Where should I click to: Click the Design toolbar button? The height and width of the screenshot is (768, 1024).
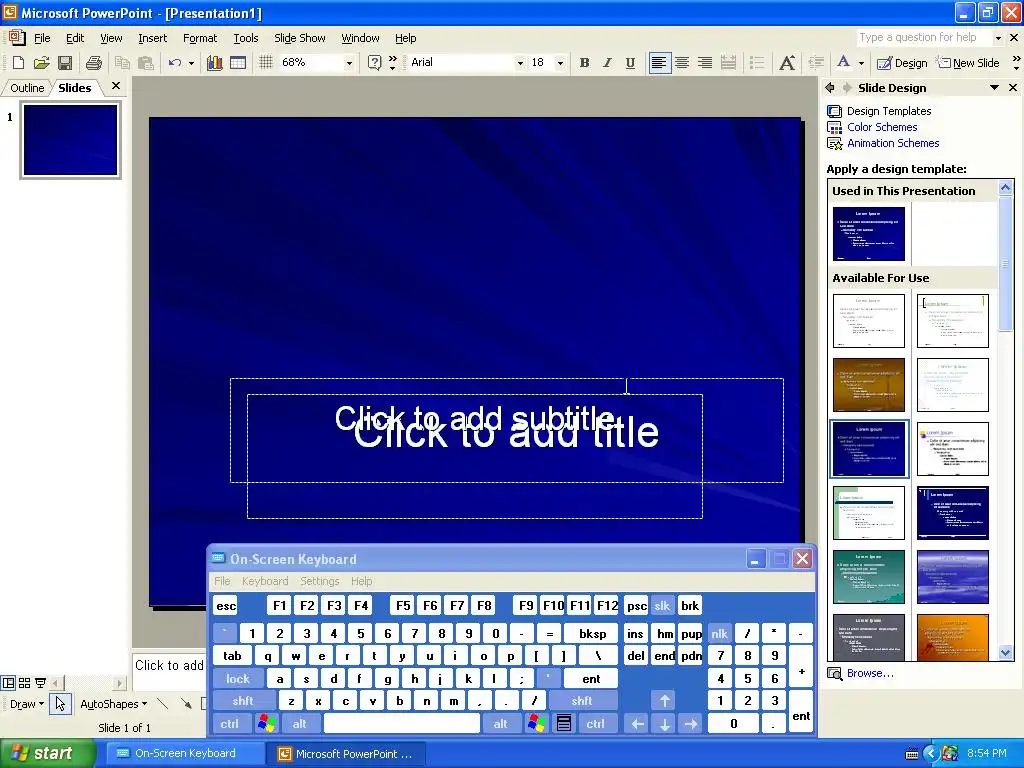coord(902,63)
